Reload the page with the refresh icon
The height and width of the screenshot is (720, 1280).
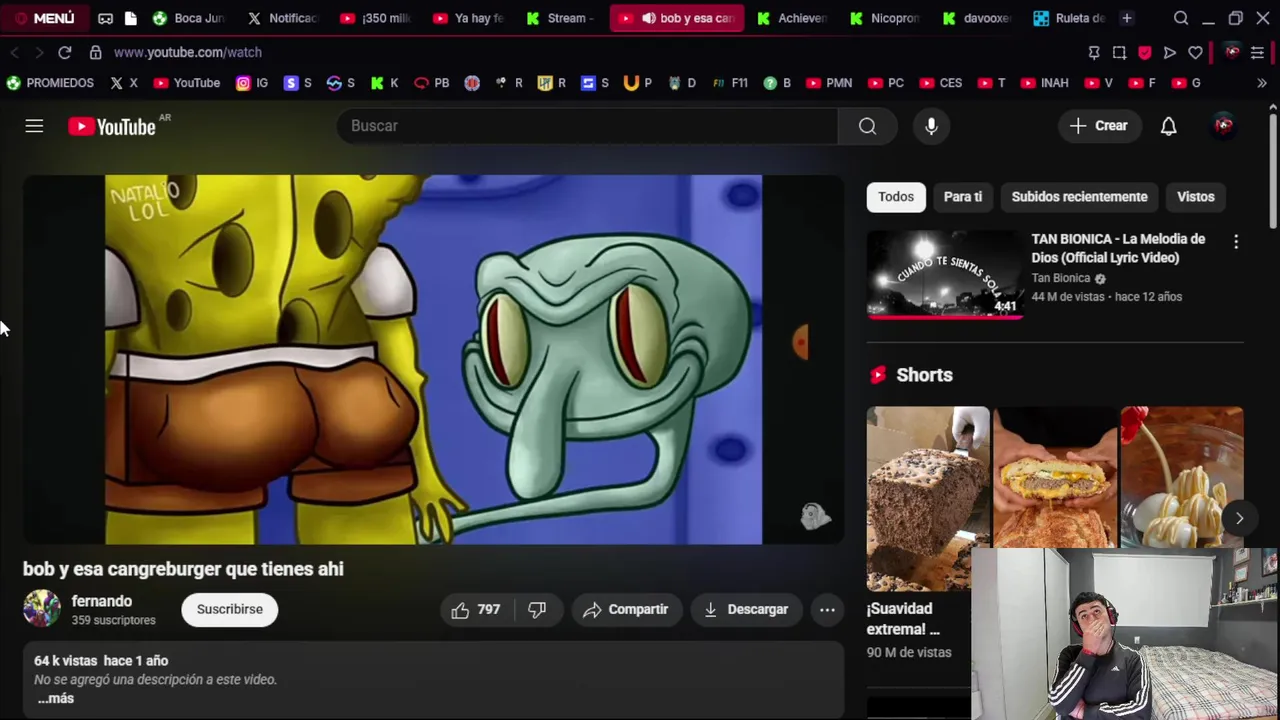64,52
